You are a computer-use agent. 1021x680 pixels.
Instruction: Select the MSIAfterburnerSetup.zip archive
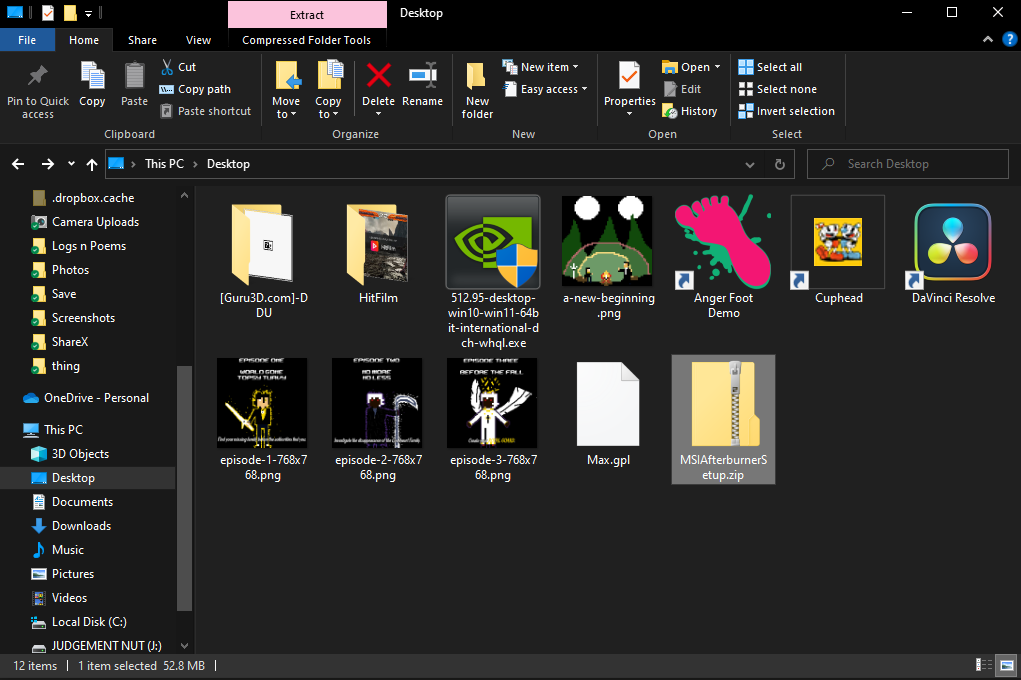coord(723,419)
